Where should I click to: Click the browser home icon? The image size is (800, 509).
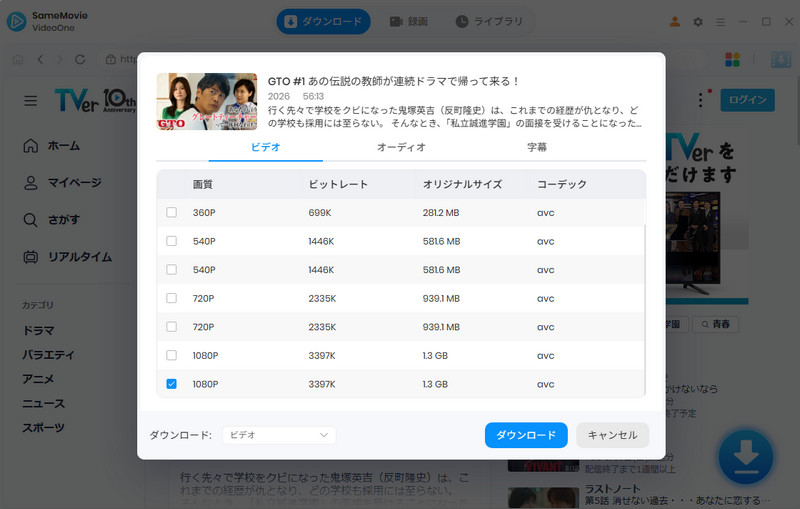click(18, 60)
